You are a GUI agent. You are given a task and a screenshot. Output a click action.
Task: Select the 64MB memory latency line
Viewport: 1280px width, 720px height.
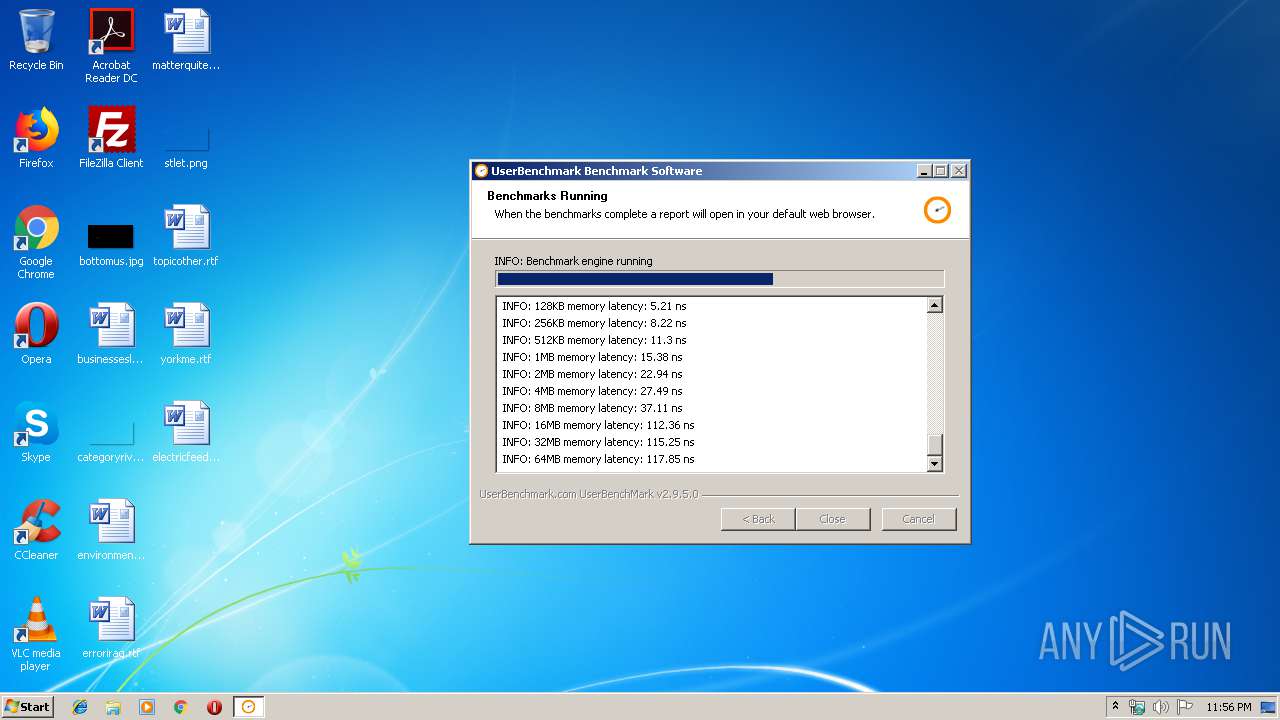click(x=598, y=459)
